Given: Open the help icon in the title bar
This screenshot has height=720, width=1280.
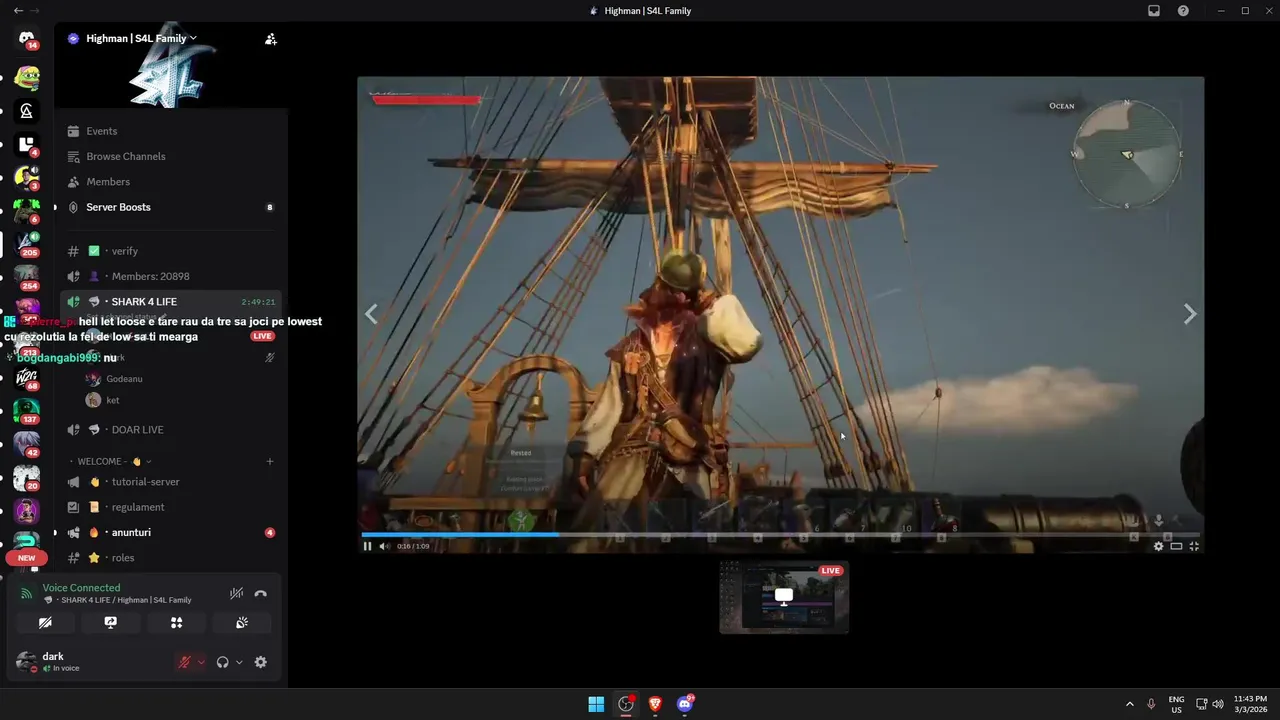Looking at the screenshot, I should [1183, 11].
